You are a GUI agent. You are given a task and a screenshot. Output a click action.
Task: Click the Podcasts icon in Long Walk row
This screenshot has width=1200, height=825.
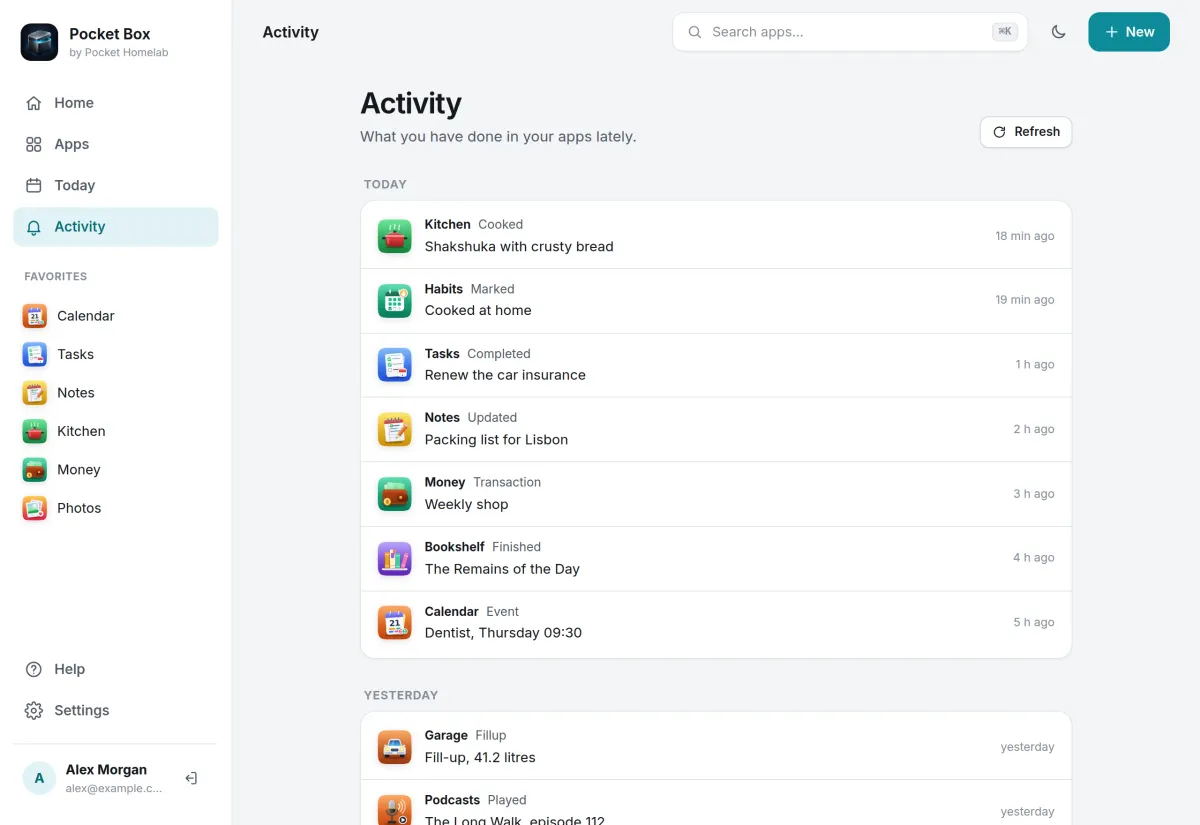pyautogui.click(x=395, y=811)
